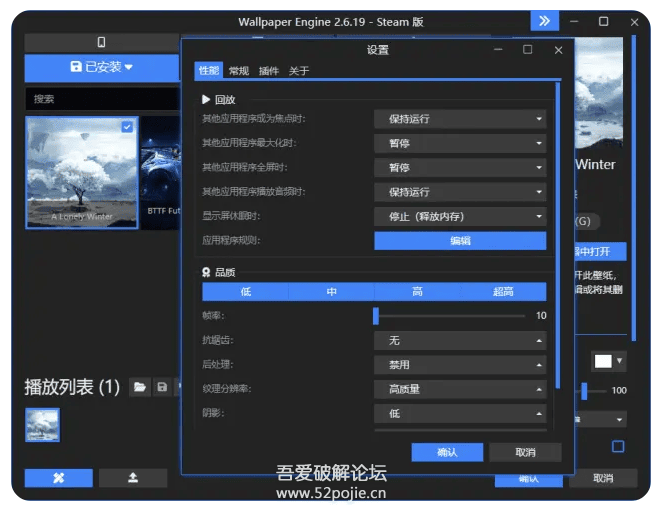This screenshot has height=510, width=665.
Task: Open the right panel bottom dropdown
Action: coord(600,420)
